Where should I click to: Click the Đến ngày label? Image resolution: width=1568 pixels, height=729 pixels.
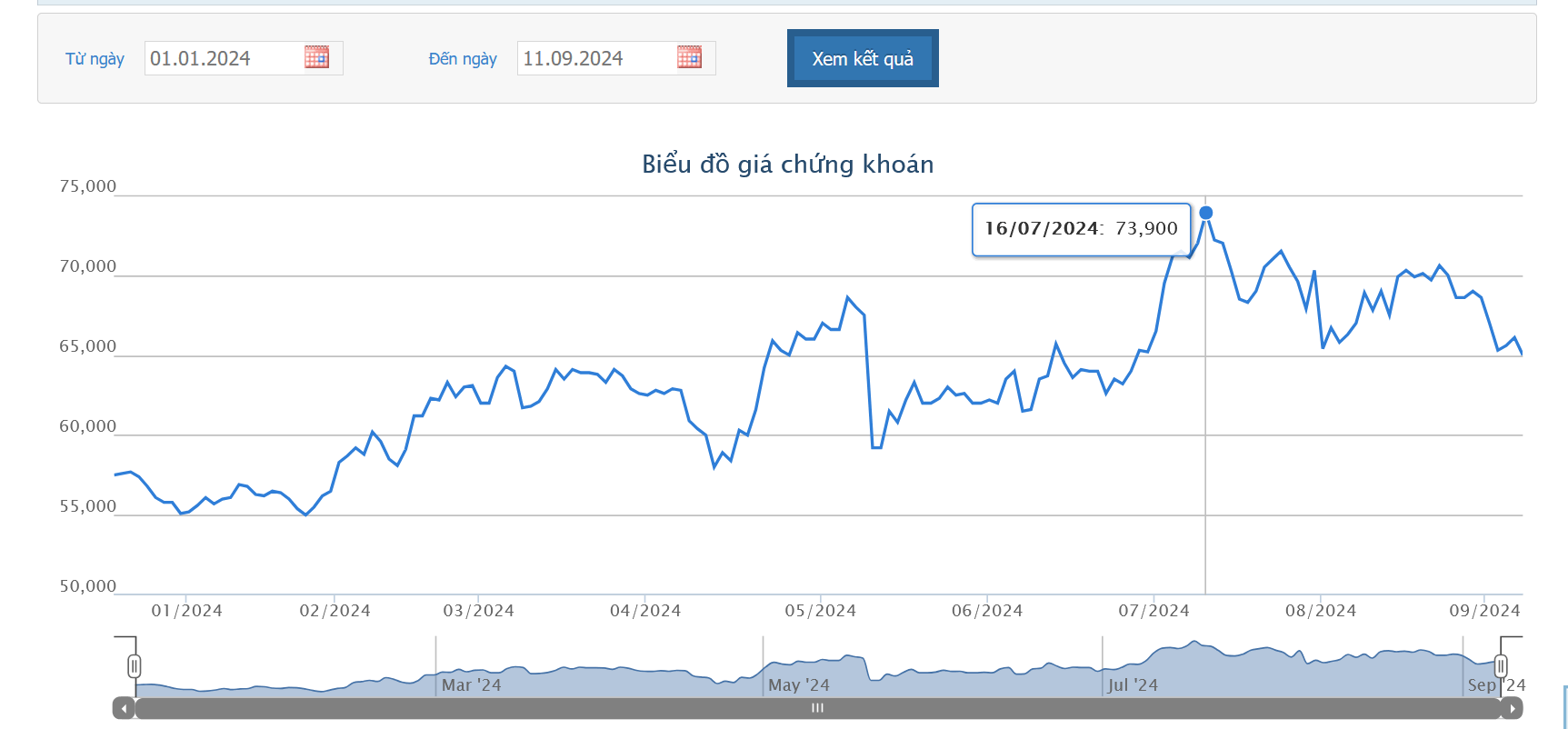point(463,59)
